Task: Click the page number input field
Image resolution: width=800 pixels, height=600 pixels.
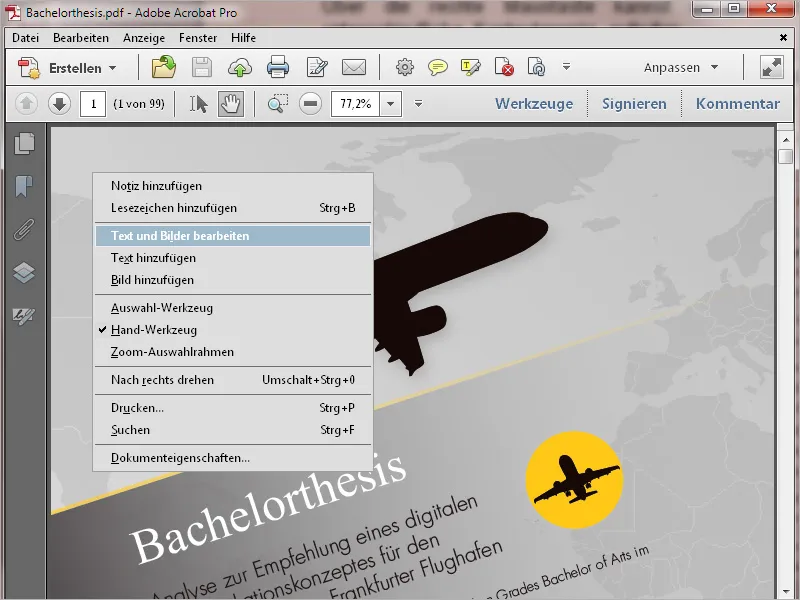Action: [93, 104]
